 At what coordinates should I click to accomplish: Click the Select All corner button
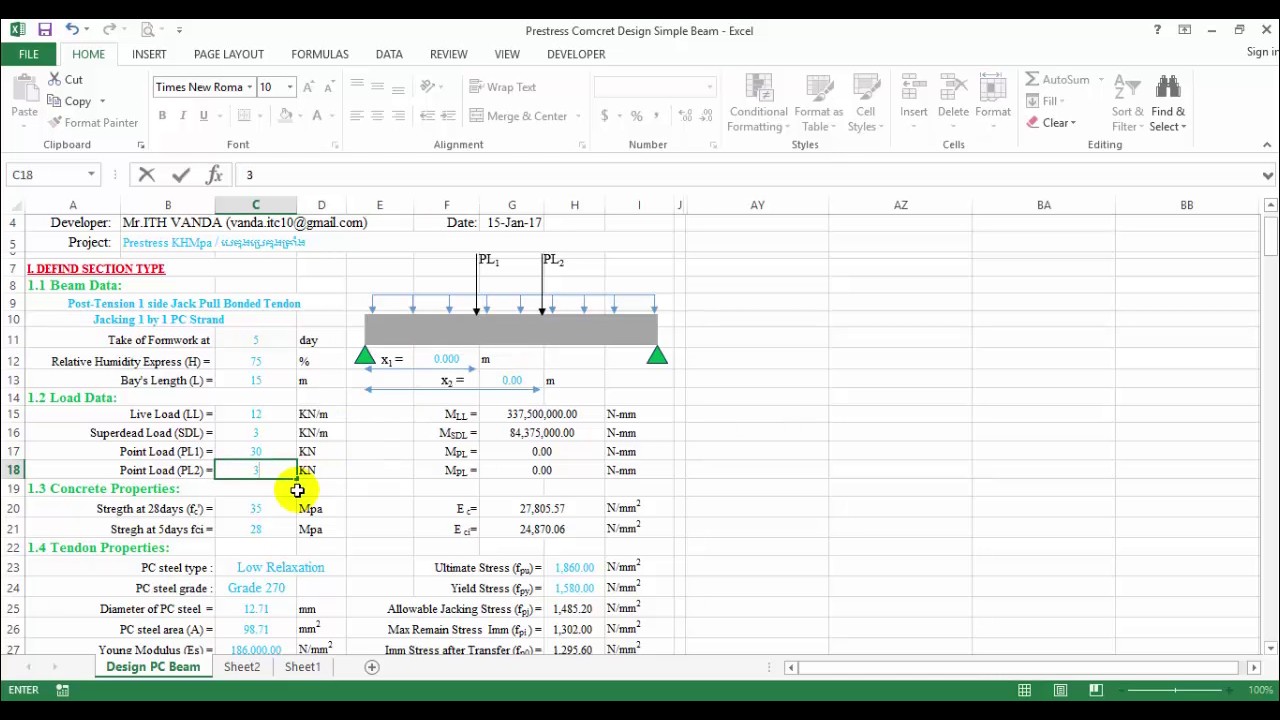[12, 205]
